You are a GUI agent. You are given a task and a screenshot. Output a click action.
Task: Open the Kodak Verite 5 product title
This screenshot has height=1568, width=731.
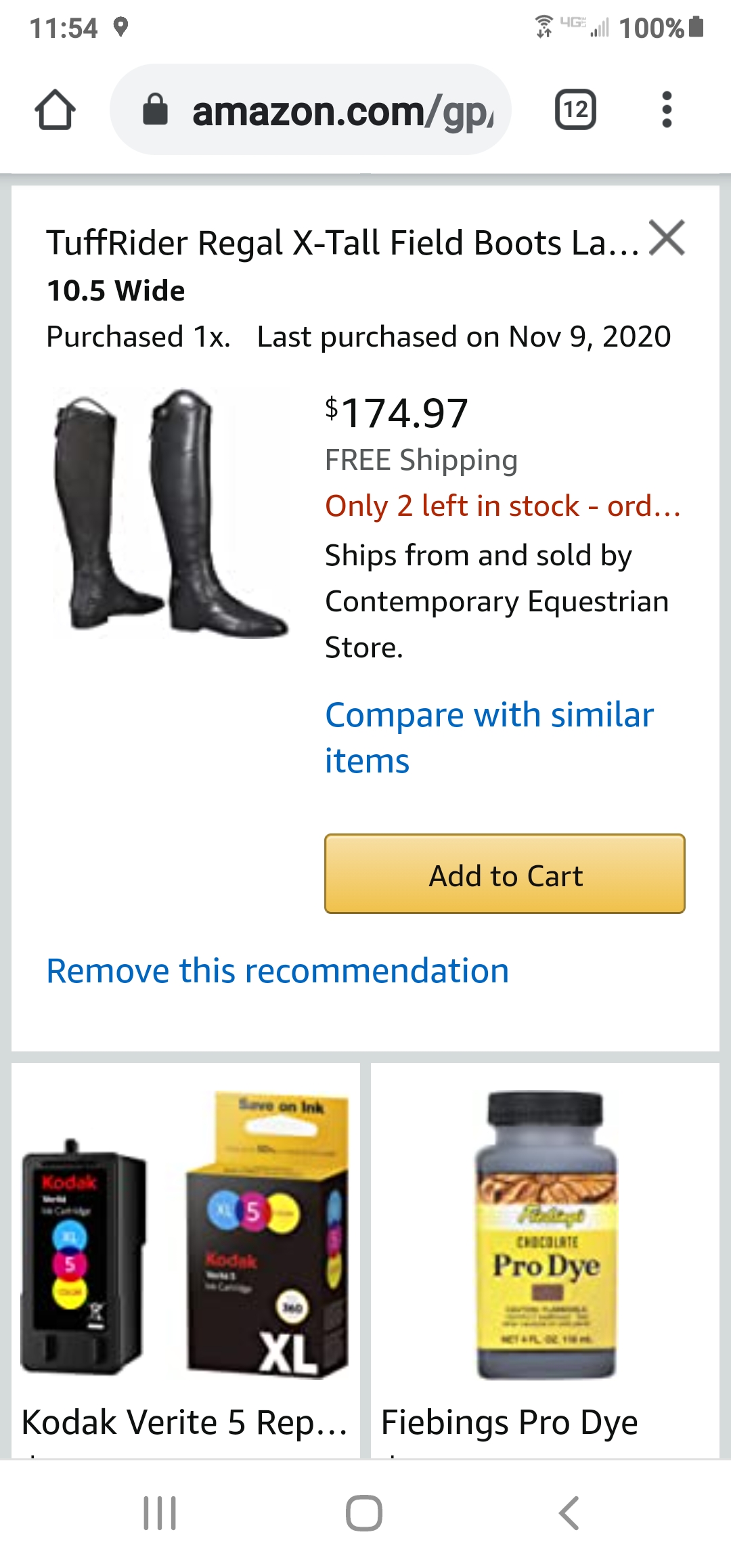tap(185, 1422)
